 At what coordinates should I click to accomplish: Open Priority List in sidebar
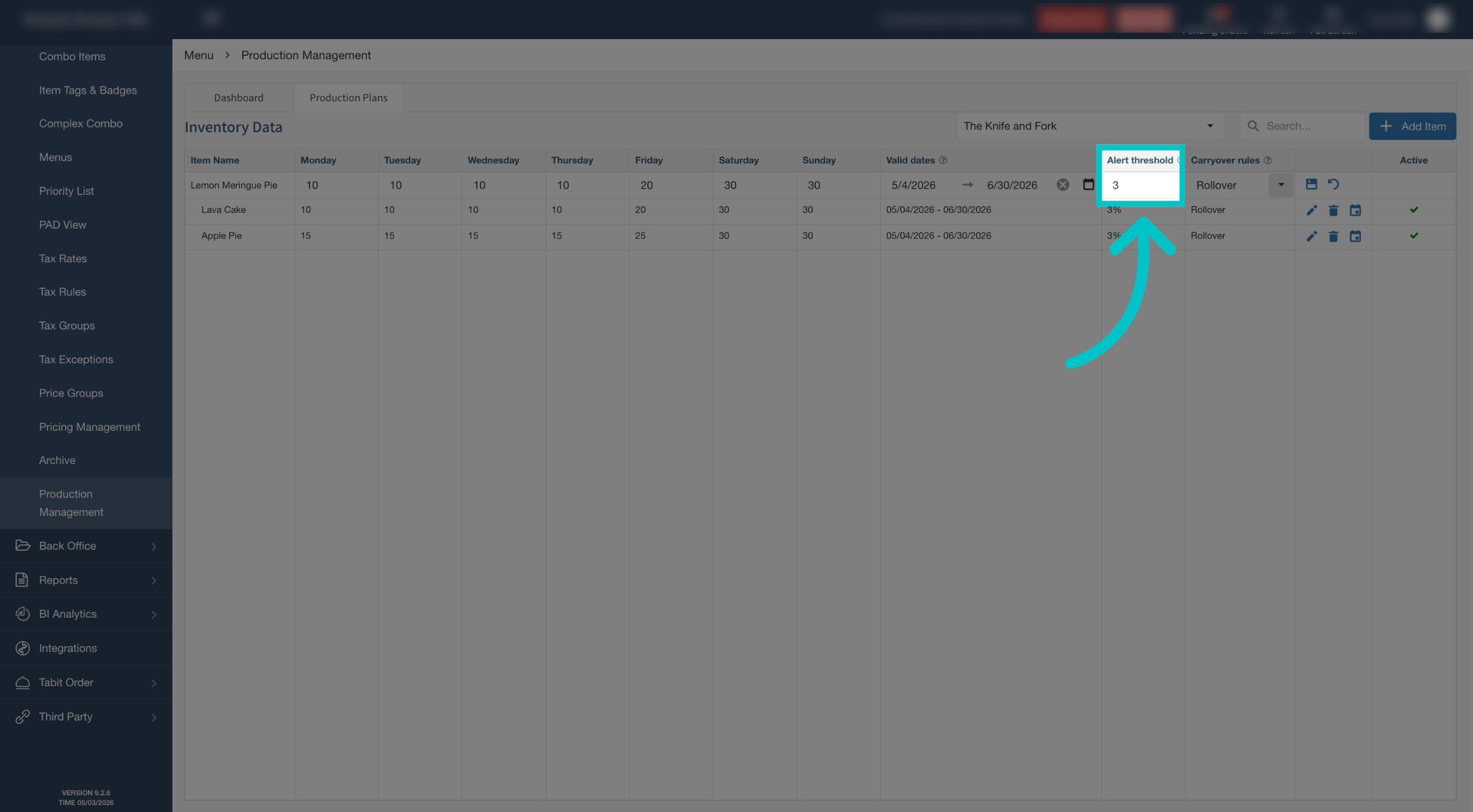pyautogui.click(x=67, y=191)
